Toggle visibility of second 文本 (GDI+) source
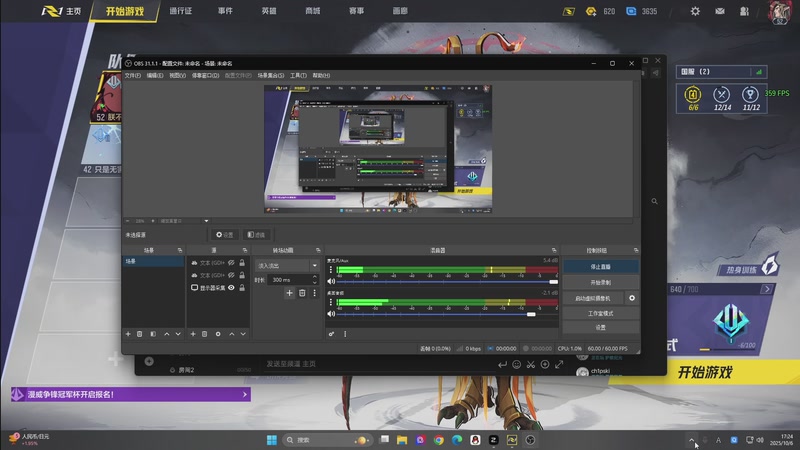The width and height of the screenshot is (800, 450). pyautogui.click(x=231, y=275)
